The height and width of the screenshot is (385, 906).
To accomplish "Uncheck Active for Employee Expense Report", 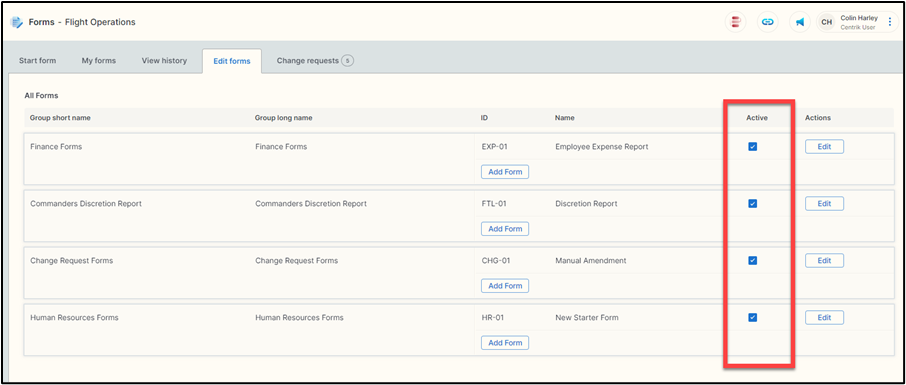I will click(752, 147).
